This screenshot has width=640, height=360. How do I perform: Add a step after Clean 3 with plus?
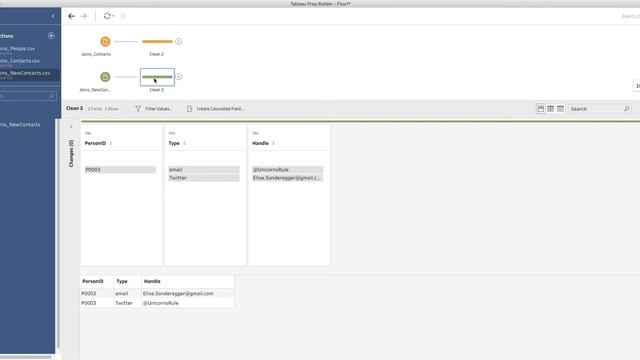coord(178,77)
